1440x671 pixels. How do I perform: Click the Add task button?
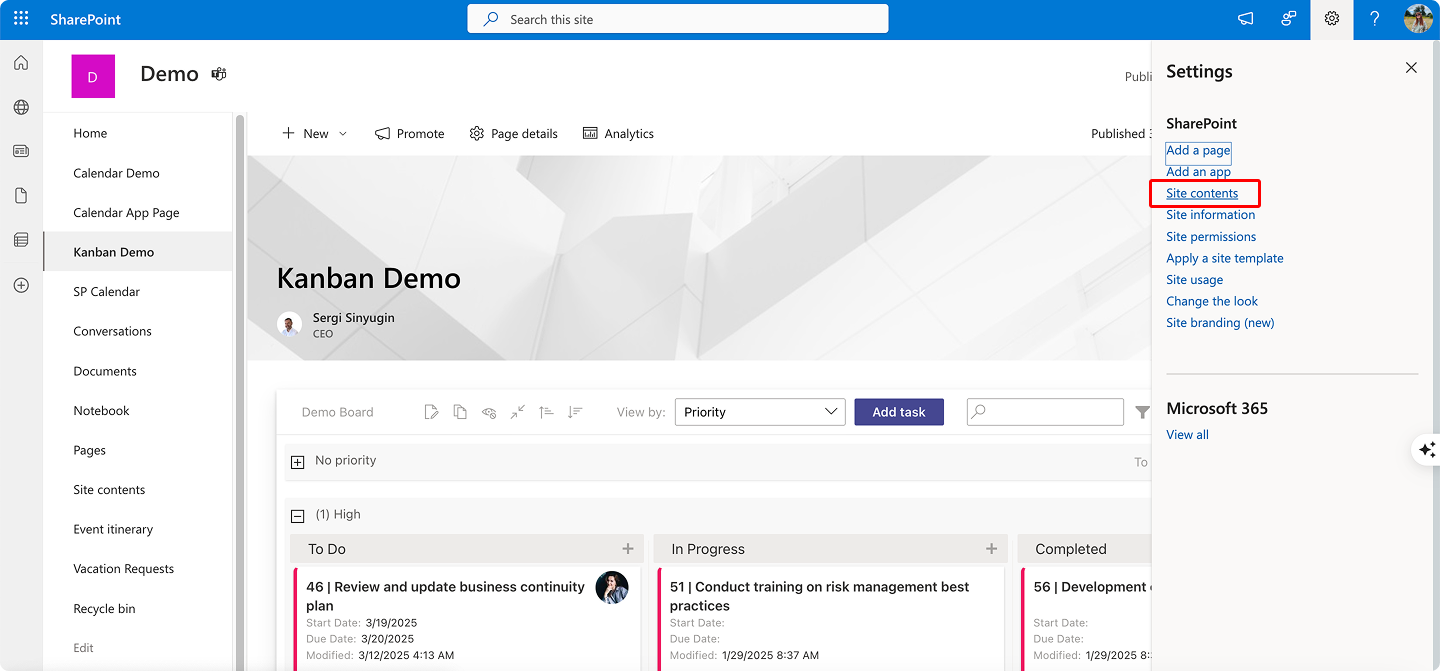(898, 411)
